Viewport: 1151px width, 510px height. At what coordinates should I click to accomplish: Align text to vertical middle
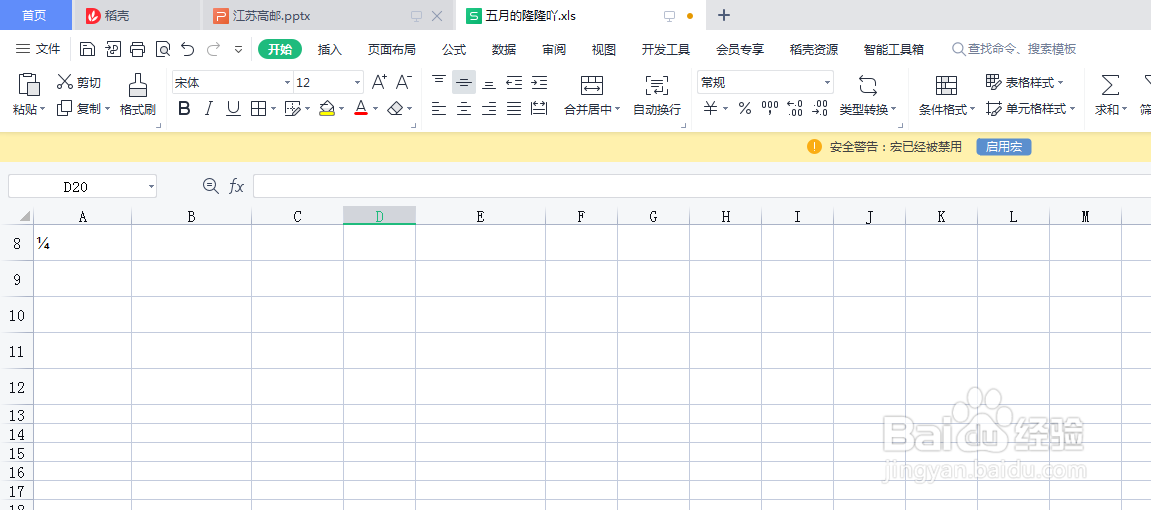click(464, 82)
